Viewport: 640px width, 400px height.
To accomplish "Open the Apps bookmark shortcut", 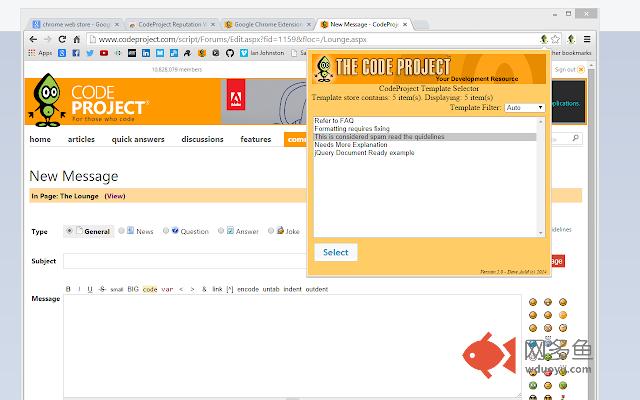I will point(40,53).
